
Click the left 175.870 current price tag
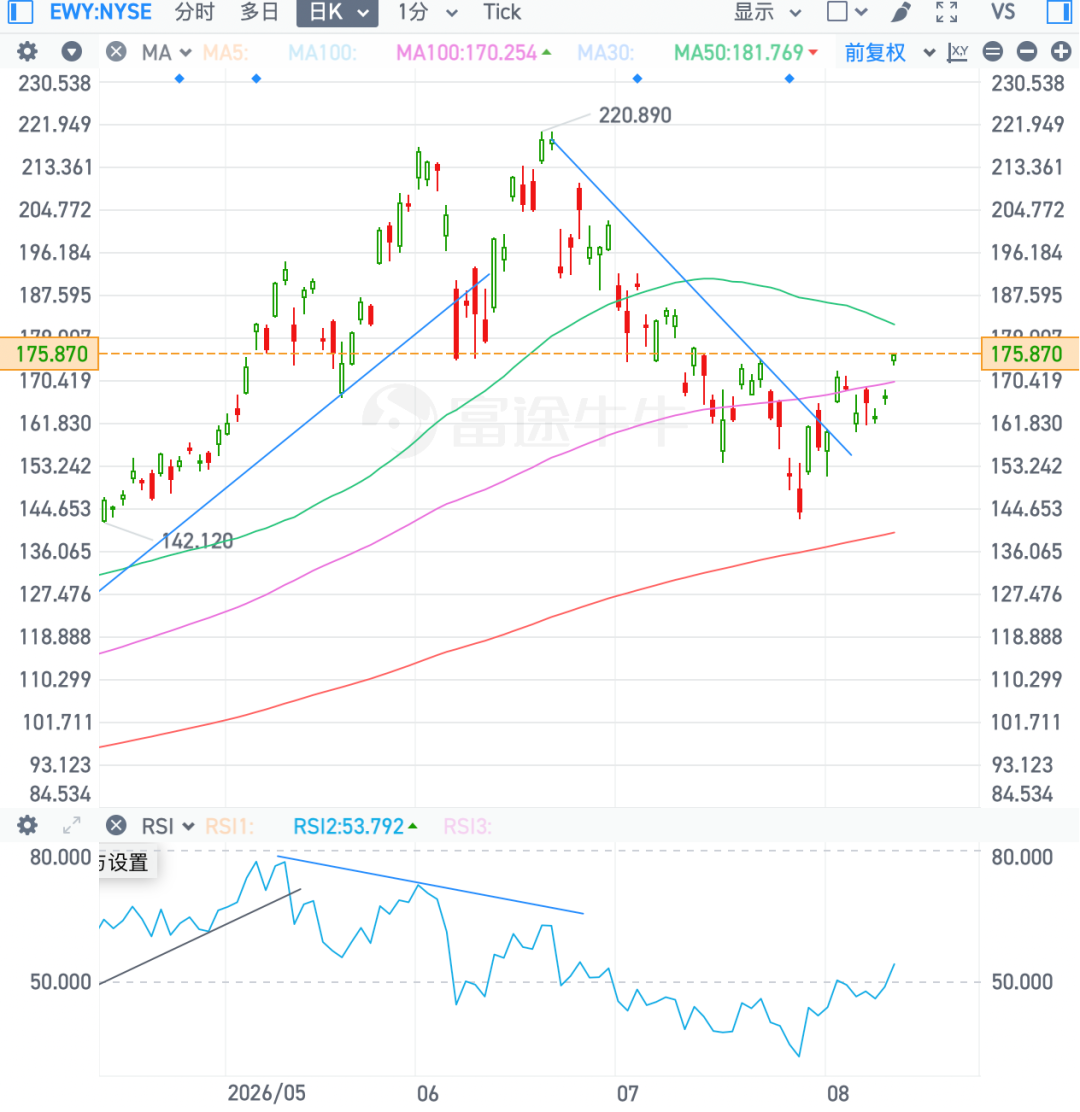coord(50,354)
